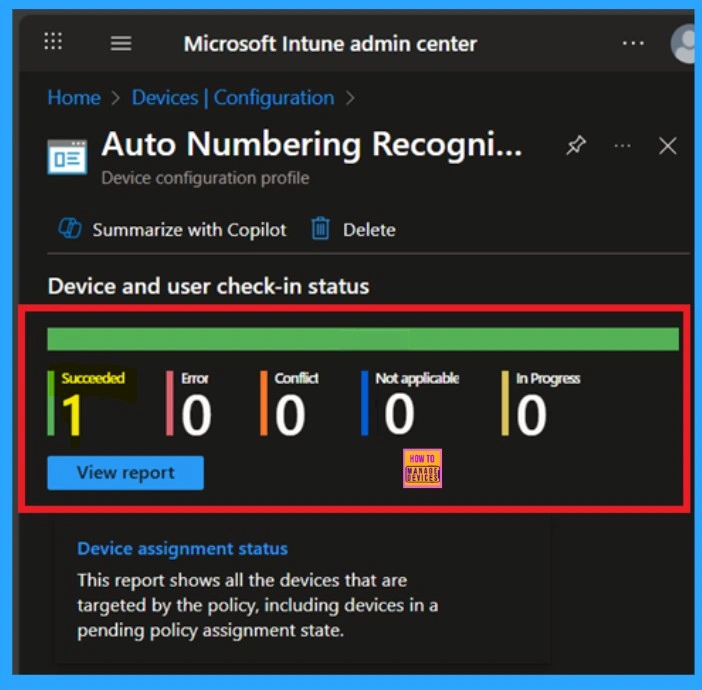Click the In Progress status label
702x690 pixels.
(x=548, y=379)
